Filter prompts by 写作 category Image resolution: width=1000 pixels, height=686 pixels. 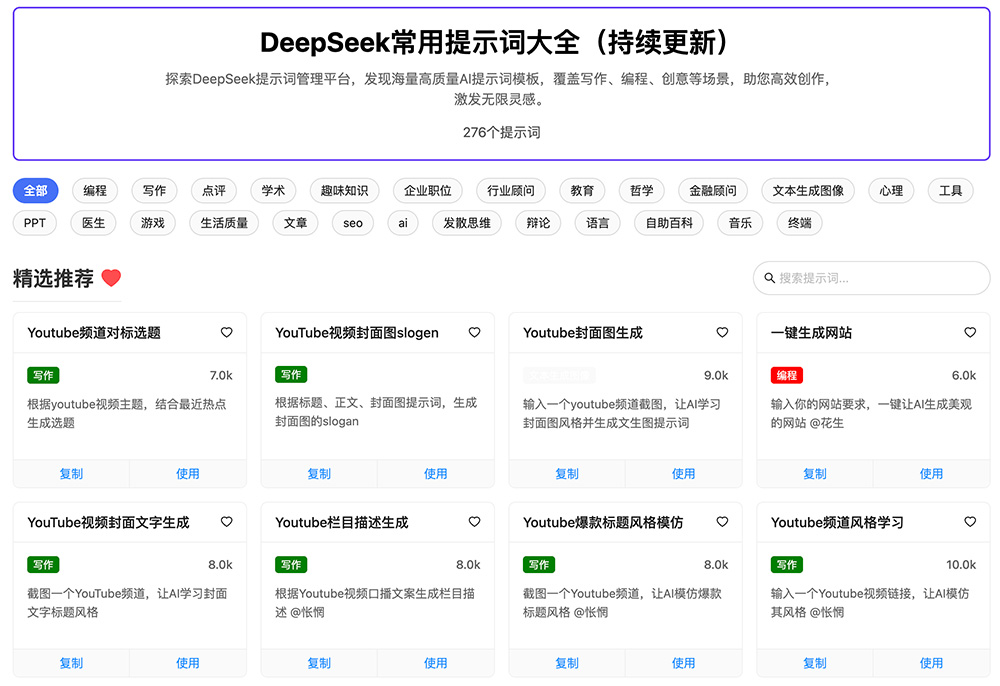(x=154, y=191)
